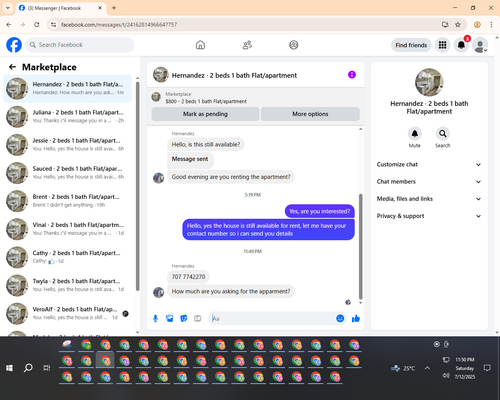Go to the Home feed icon
Screen dimensions: 500x400
[200, 45]
